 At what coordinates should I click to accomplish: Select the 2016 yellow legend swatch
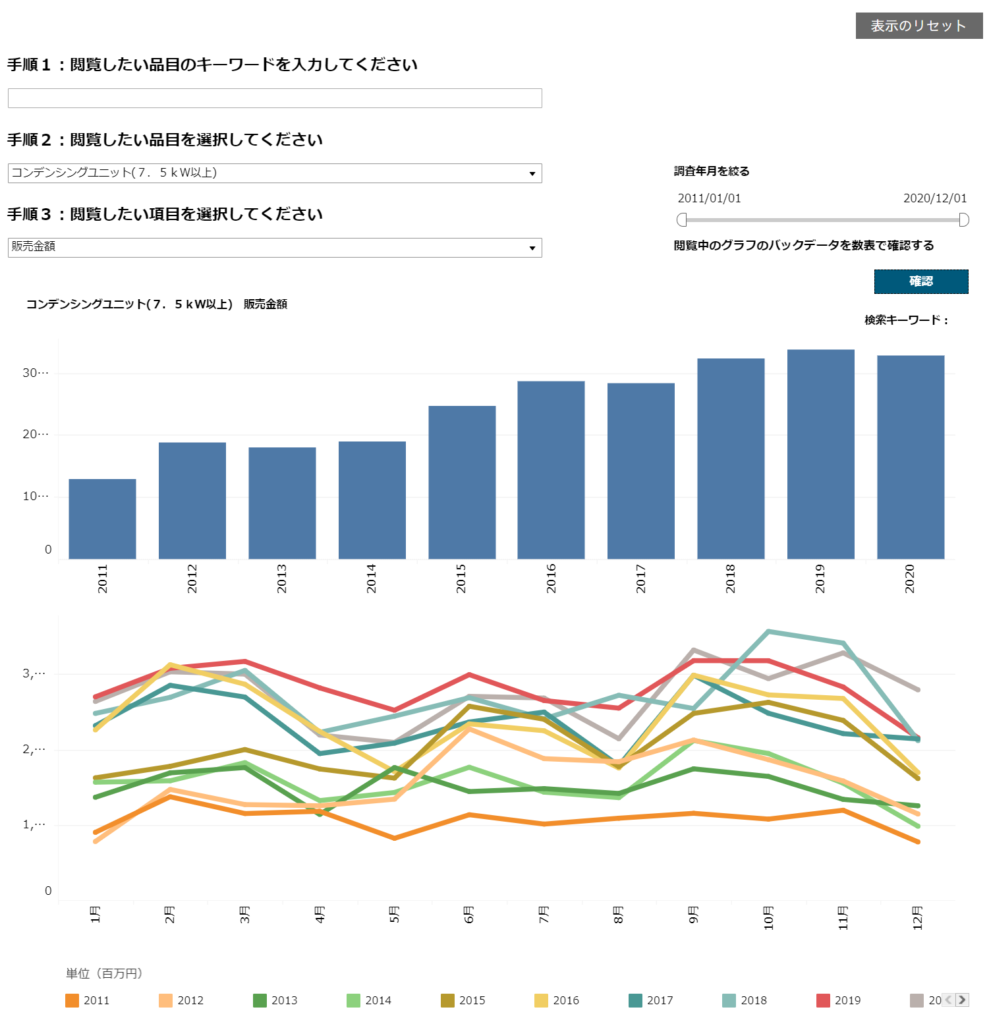[x=541, y=1000]
